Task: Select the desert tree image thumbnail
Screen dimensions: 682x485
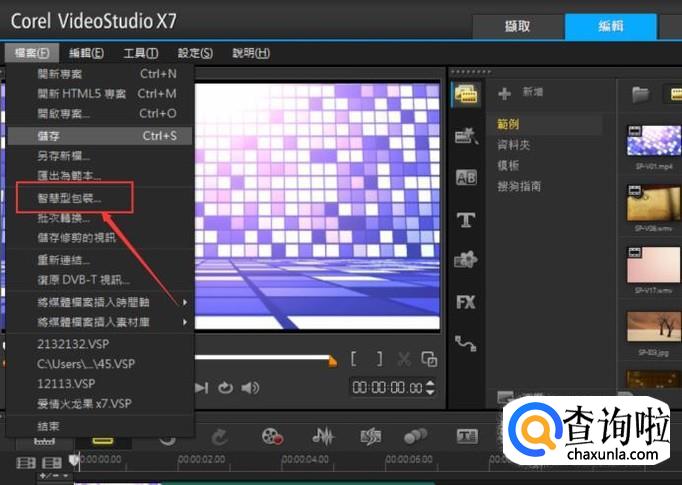Action: 654,327
